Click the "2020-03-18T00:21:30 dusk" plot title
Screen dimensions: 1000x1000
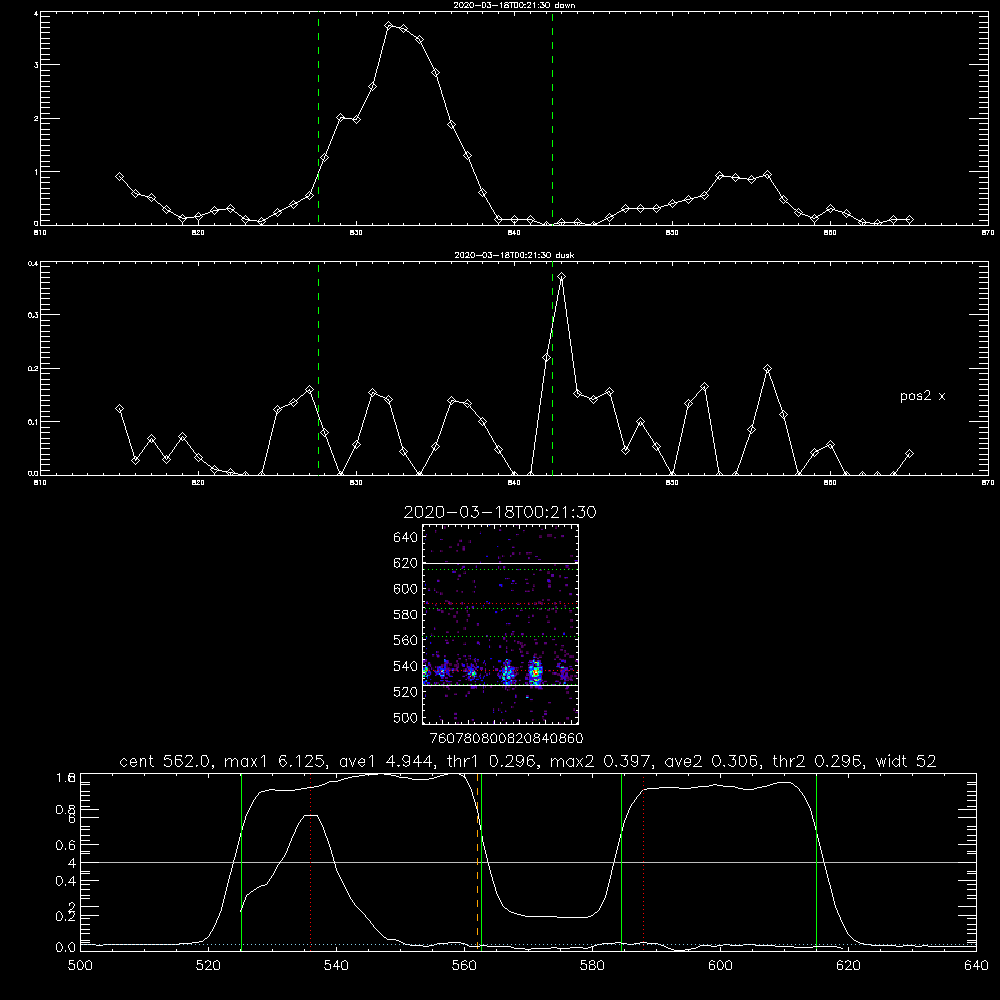514,255
